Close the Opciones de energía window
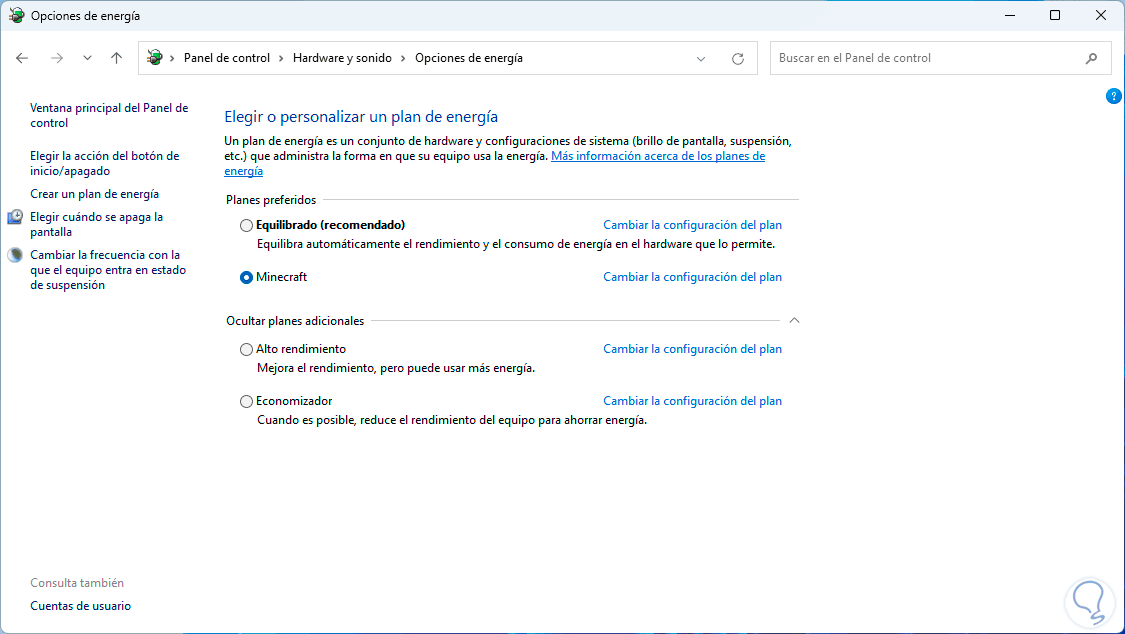 click(1101, 15)
